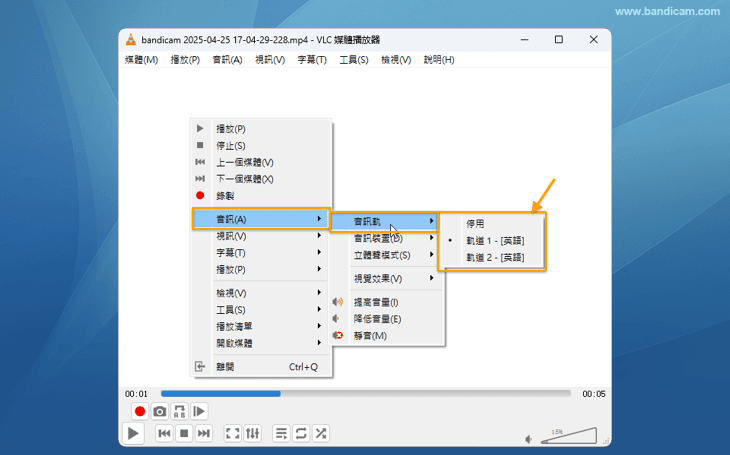Expand 音訊(A) submenu in context menu
Image resolution: width=730 pixels, height=455 pixels.
pyautogui.click(x=262, y=219)
